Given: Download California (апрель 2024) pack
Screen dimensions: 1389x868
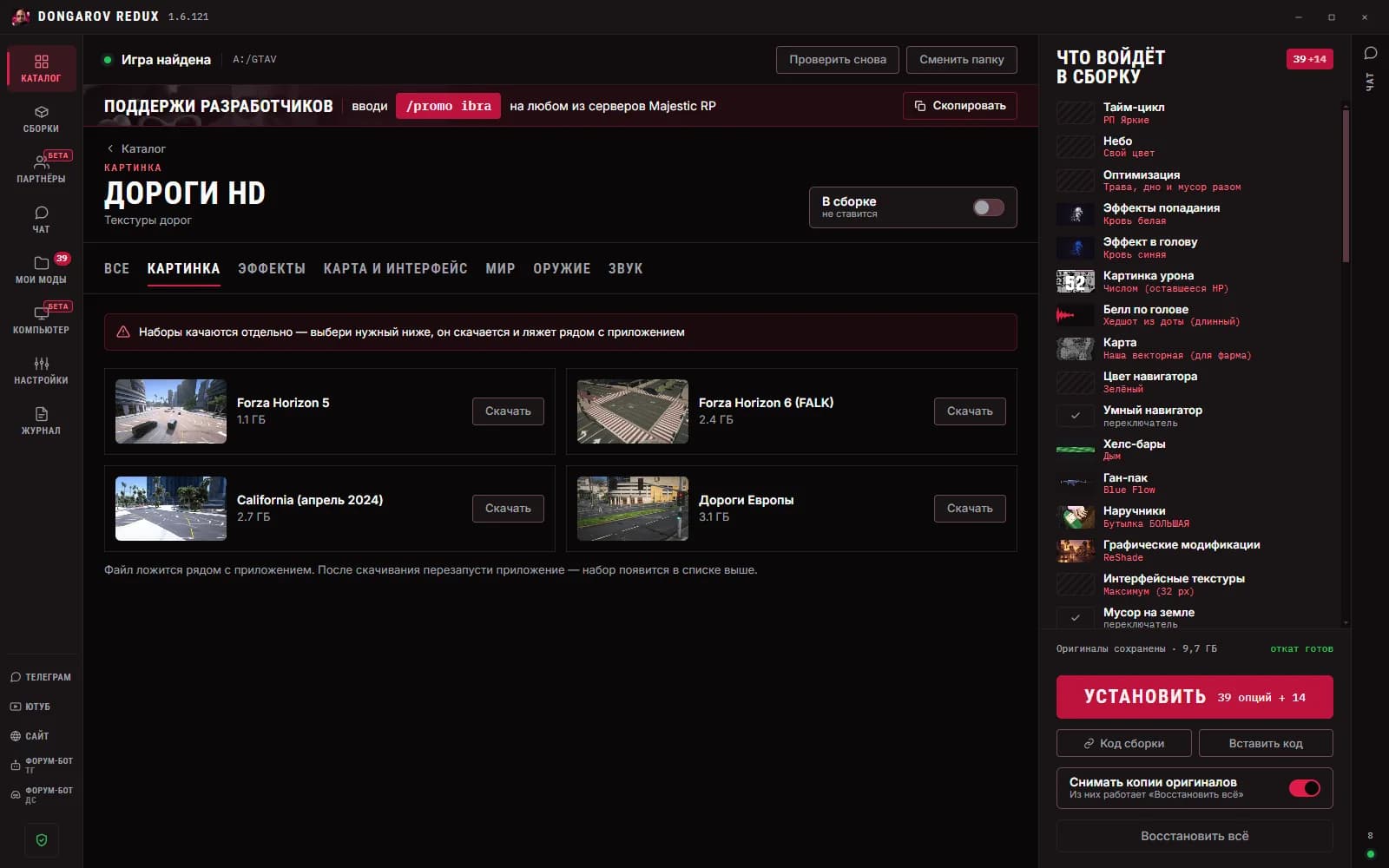Looking at the screenshot, I should pos(508,509).
